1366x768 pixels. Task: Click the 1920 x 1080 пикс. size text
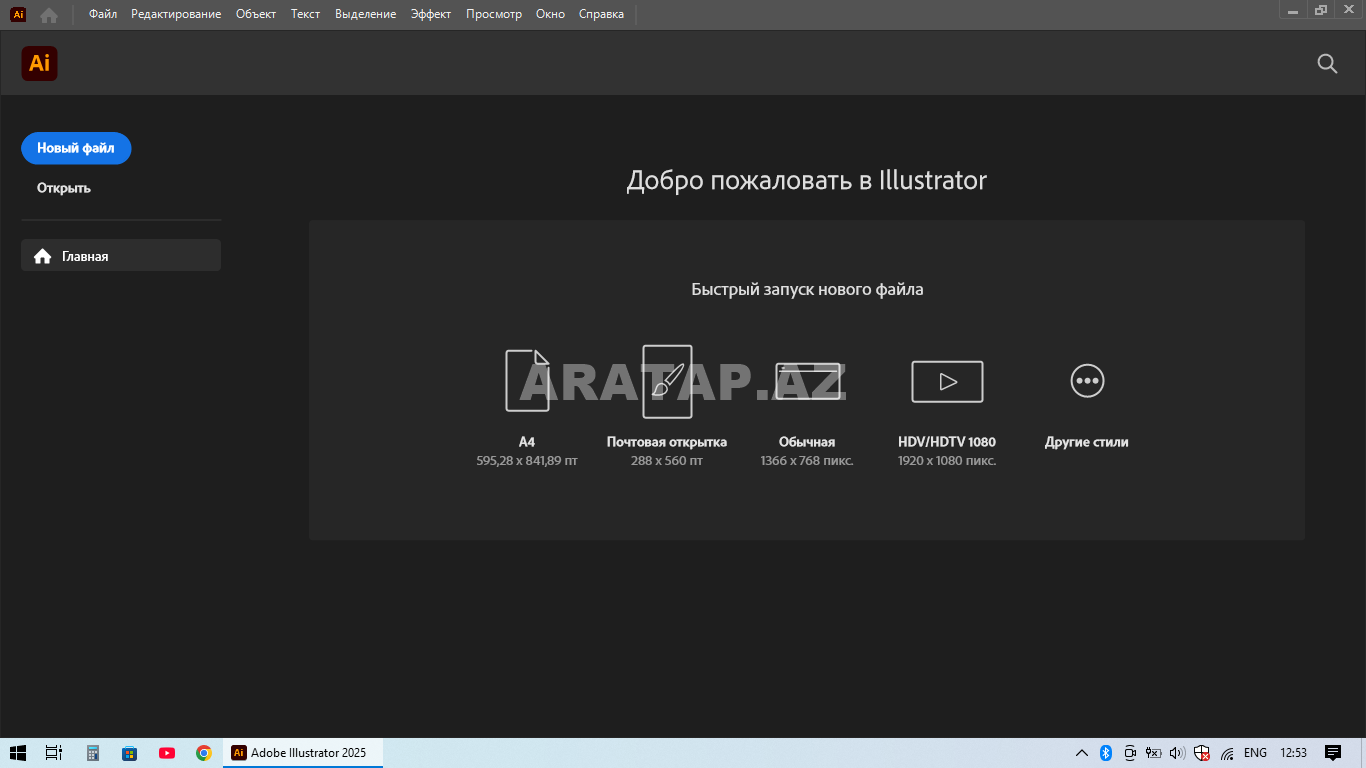click(947, 461)
